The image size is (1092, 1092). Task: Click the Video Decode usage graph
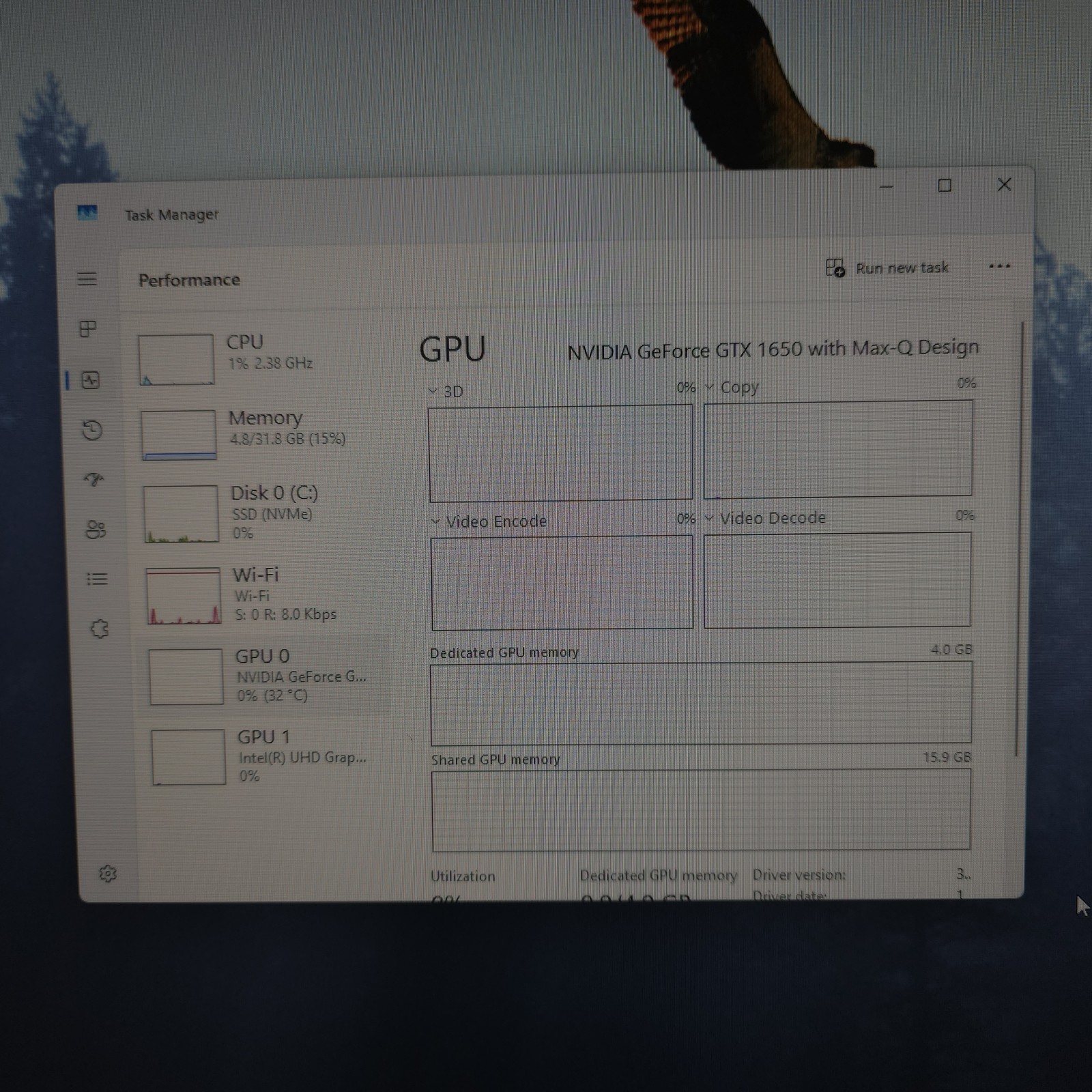click(x=837, y=580)
